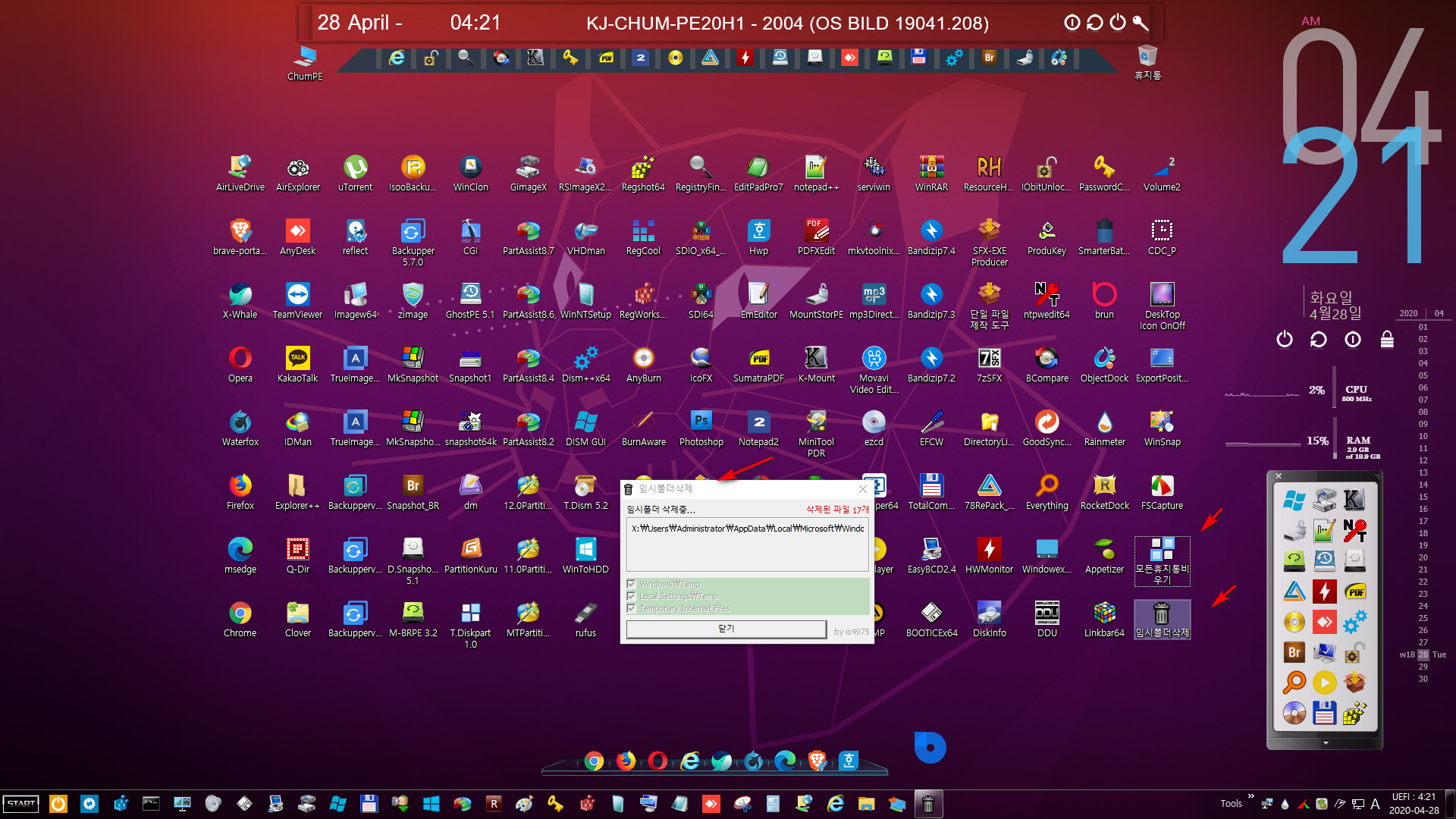Open the WinRAR desktop icon
1456x819 pixels.
(x=931, y=174)
